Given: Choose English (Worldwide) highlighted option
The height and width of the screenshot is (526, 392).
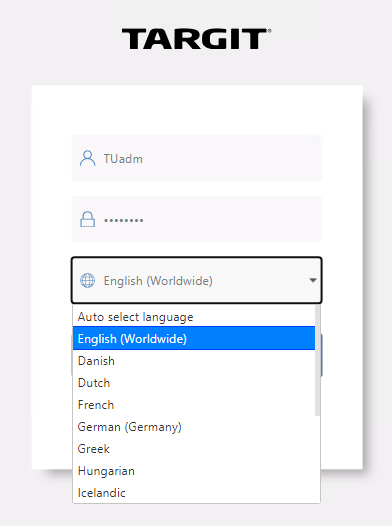Looking at the screenshot, I should coord(194,338).
